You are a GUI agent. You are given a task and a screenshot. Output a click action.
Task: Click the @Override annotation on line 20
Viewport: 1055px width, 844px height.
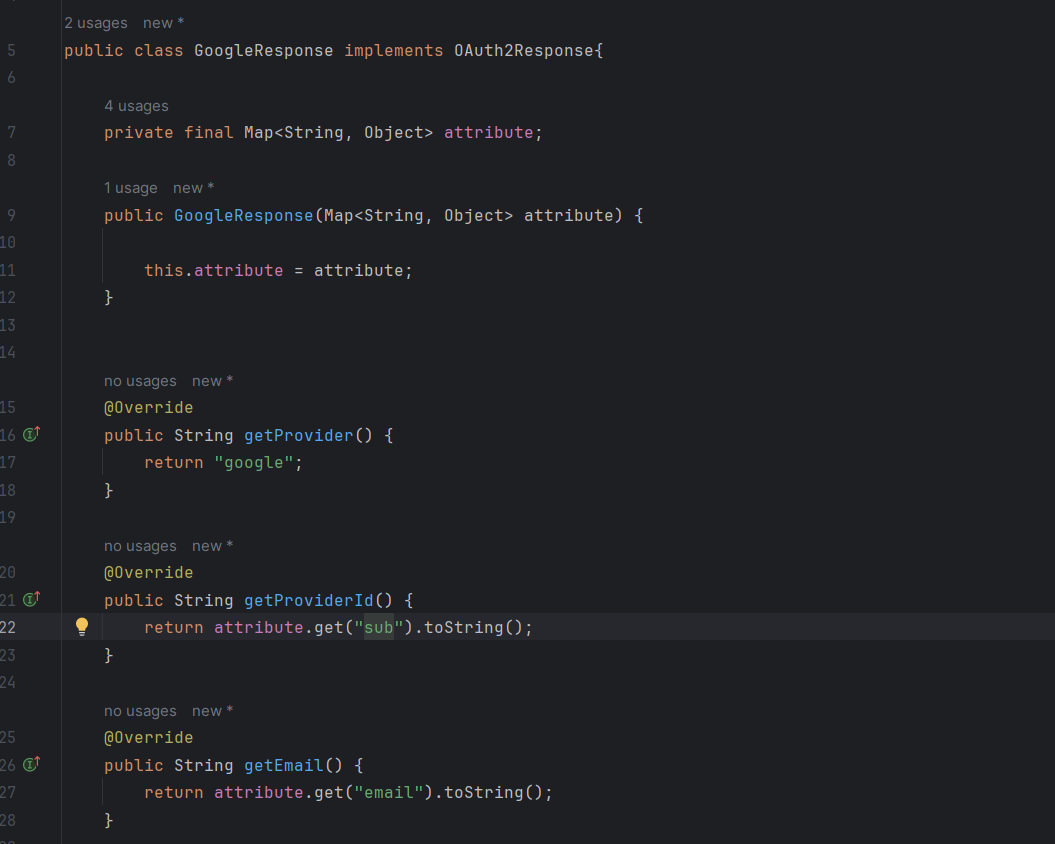pos(149,572)
